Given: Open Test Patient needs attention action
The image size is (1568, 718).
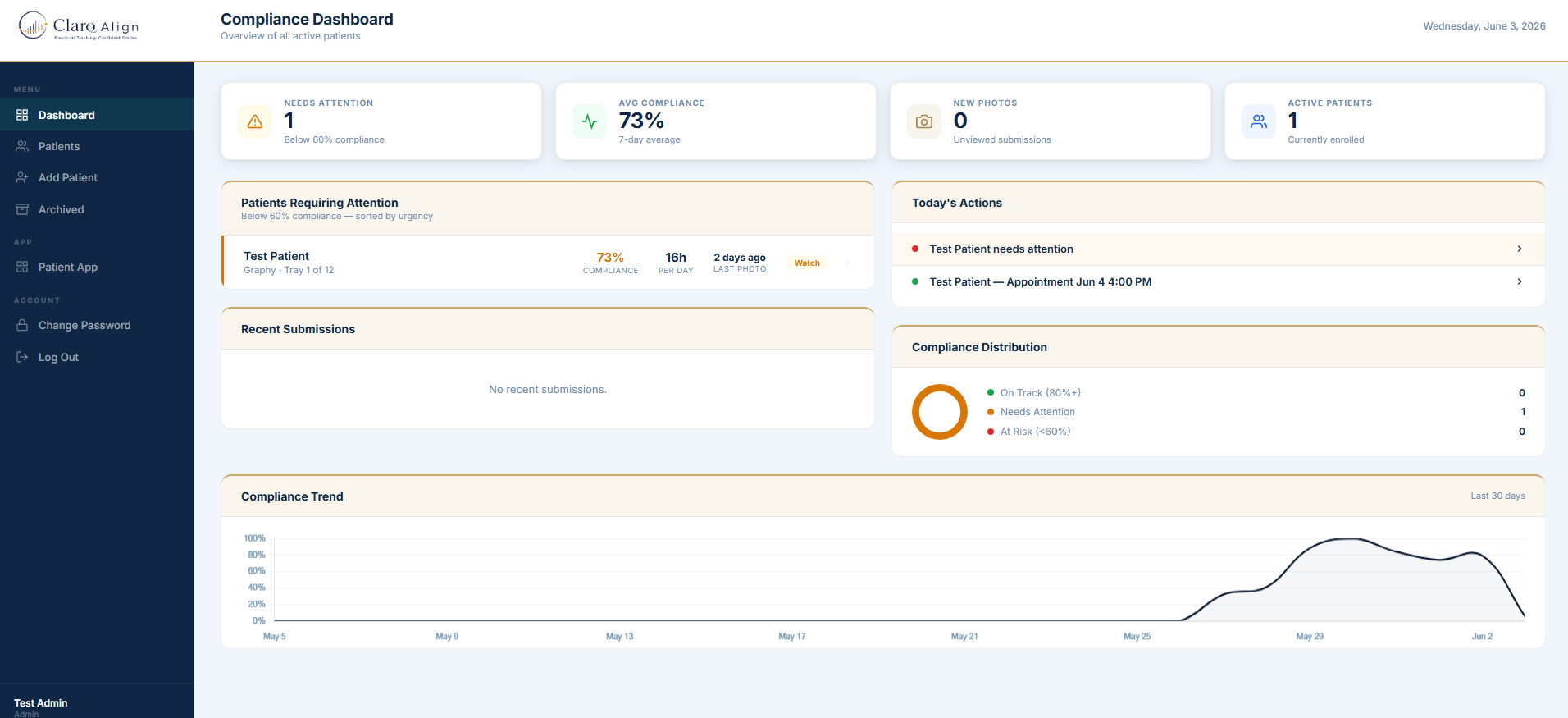Looking at the screenshot, I should pyautogui.click(x=1219, y=249).
